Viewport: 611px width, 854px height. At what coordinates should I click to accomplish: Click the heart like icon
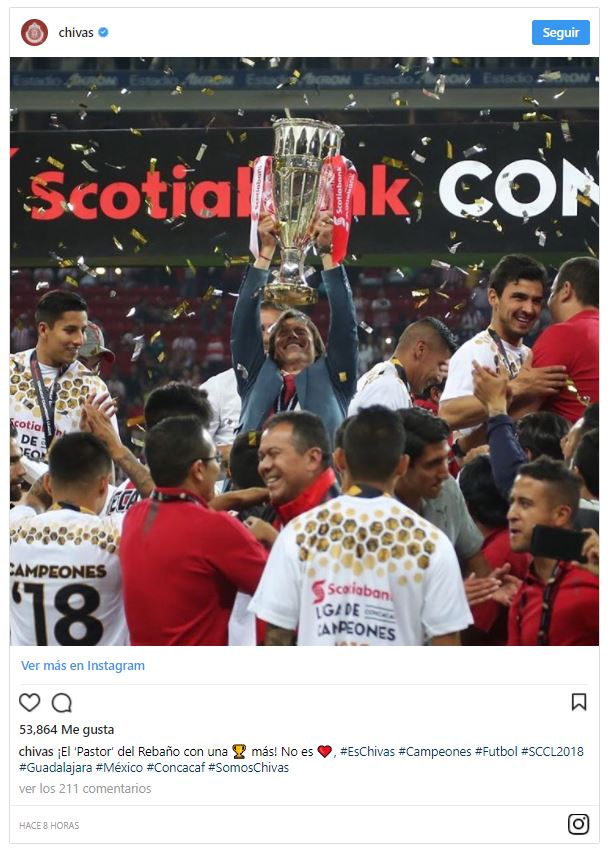click(x=29, y=703)
